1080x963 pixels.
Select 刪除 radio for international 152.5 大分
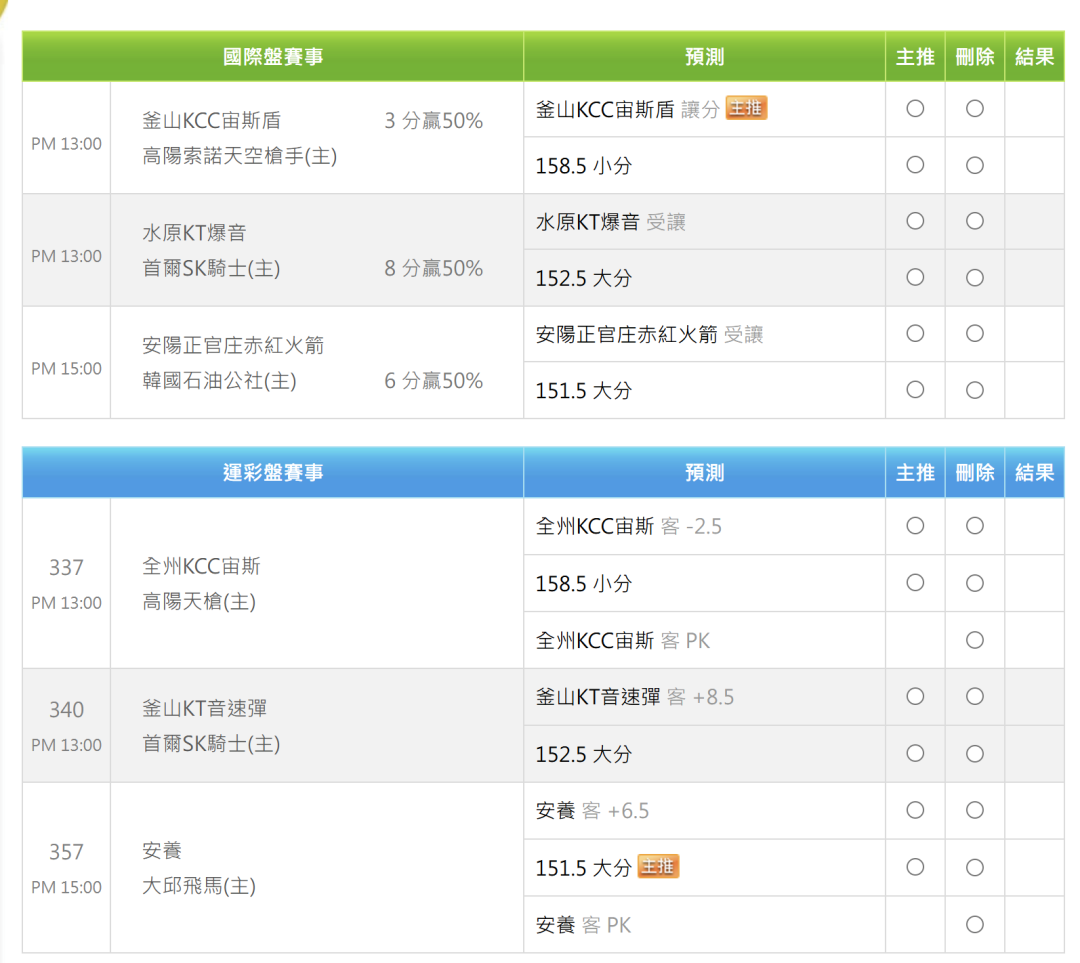[975, 278]
